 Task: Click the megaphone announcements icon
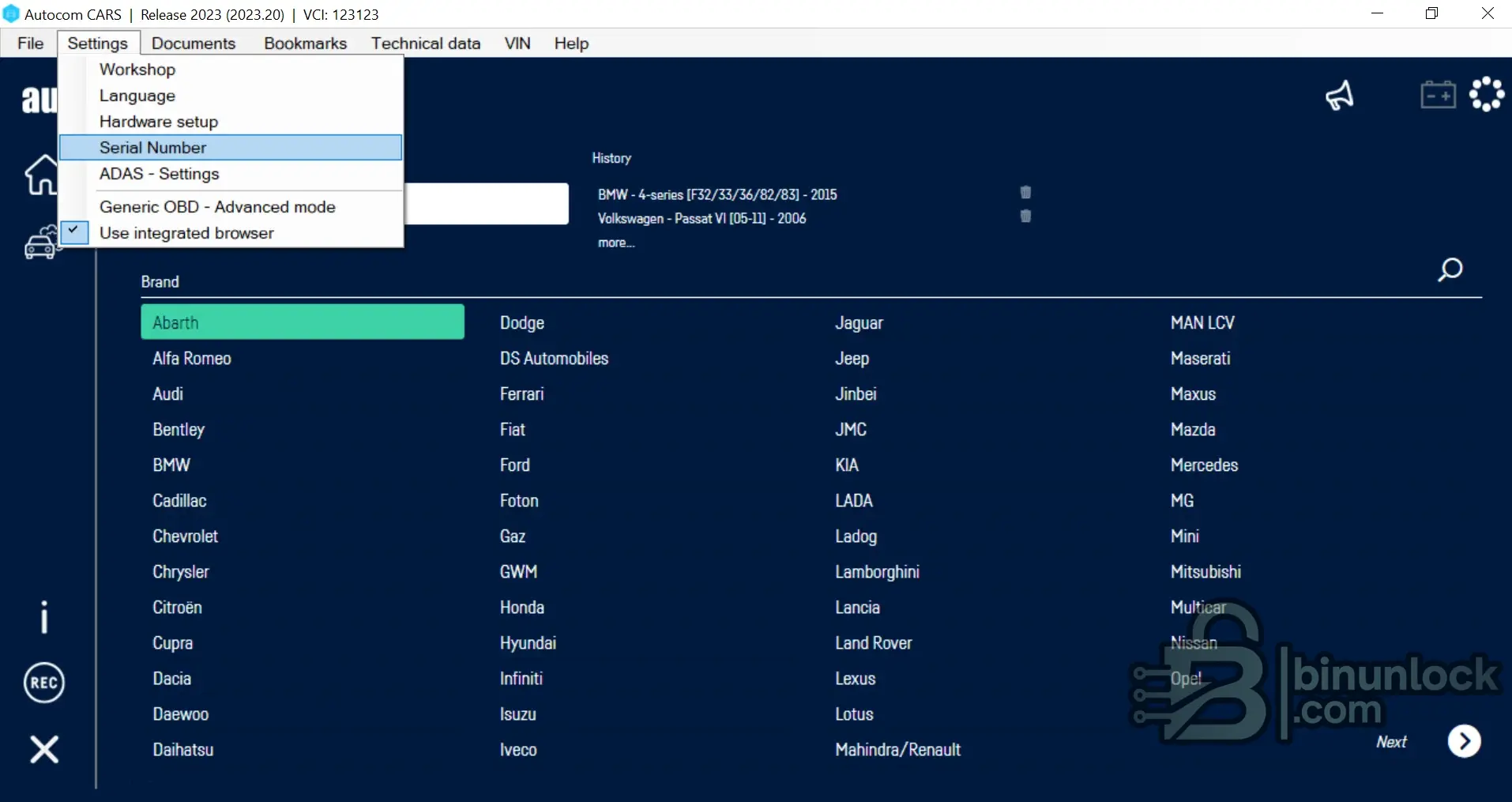[x=1339, y=96]
